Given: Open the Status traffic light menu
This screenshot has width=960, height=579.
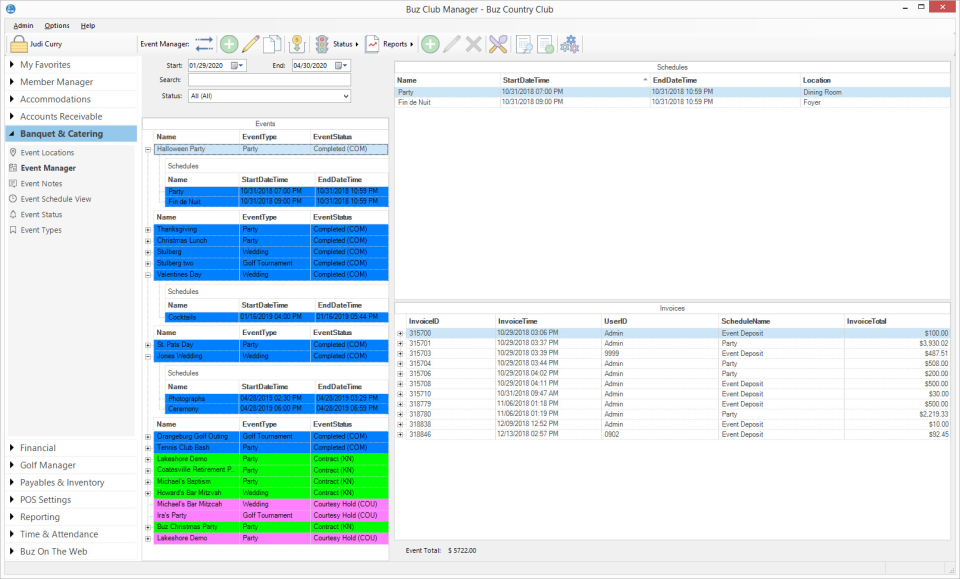Looking at the screenshot, I should pos(336,44).
